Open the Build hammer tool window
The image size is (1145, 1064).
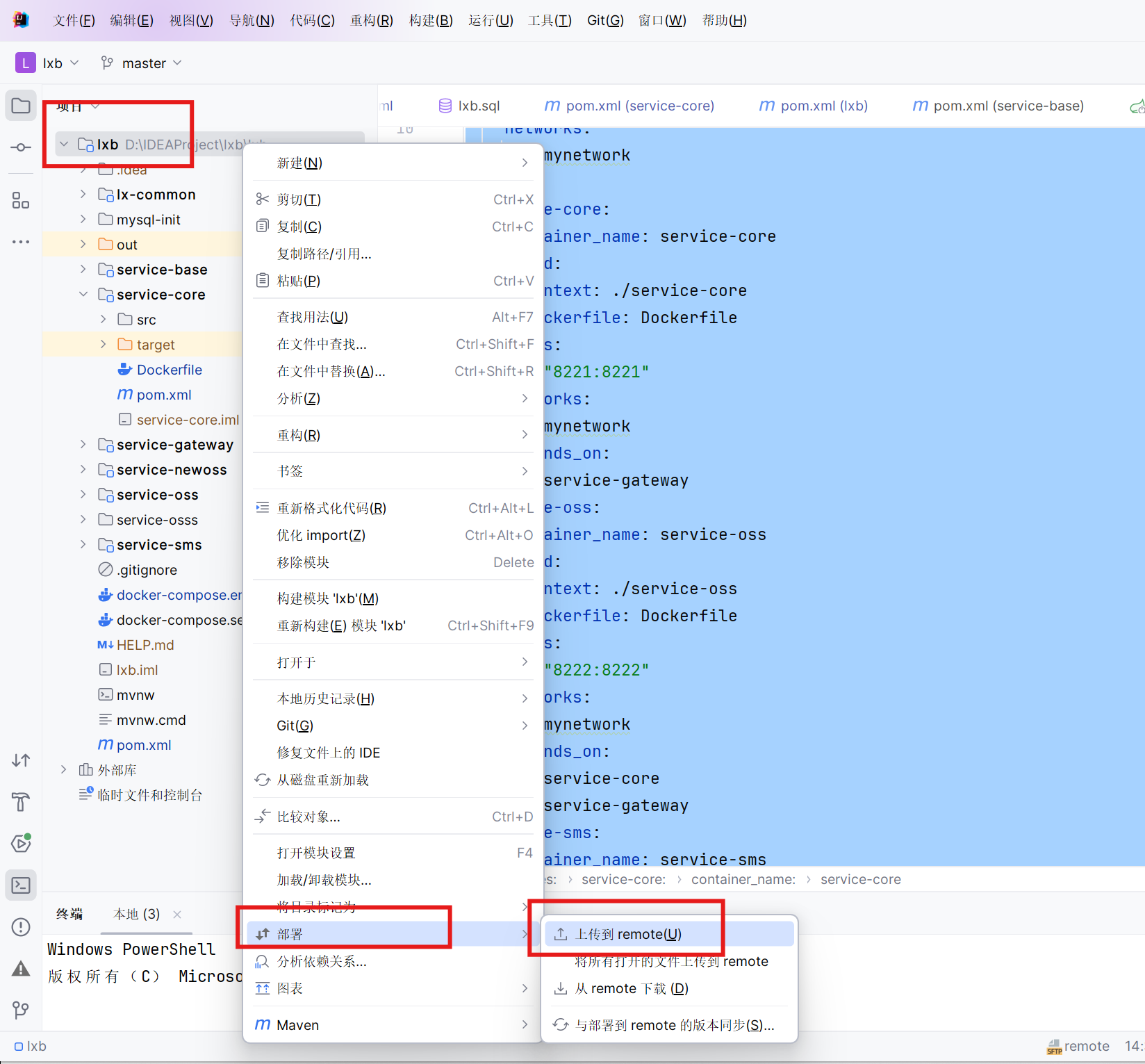click(21, 802)
